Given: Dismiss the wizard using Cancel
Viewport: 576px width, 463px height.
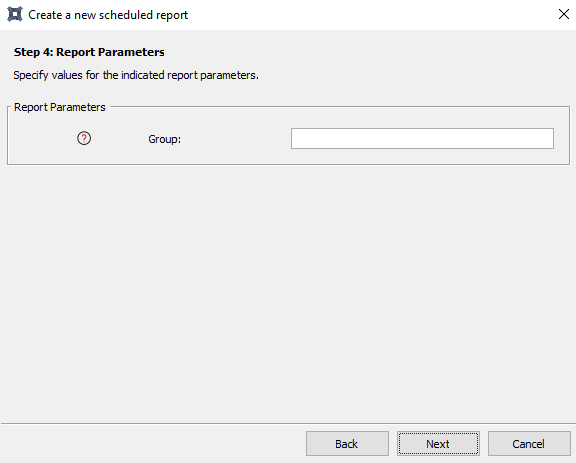Looking at the screenshot, I should 529,444.
